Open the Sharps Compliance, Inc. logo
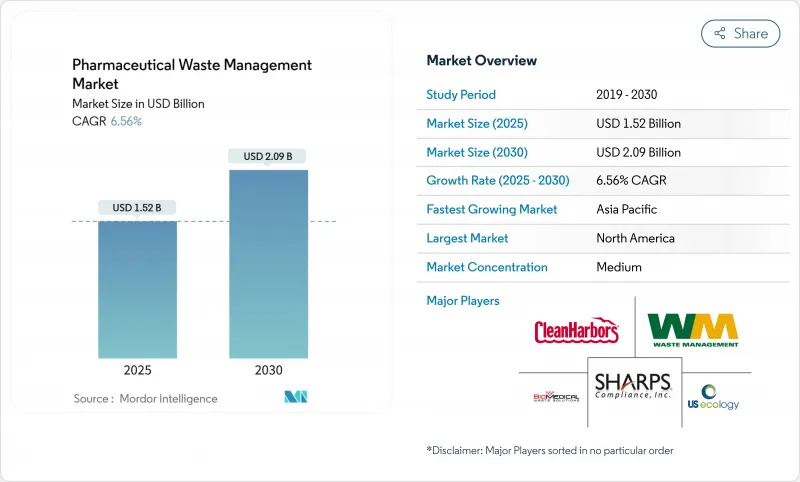 (635, 387)
